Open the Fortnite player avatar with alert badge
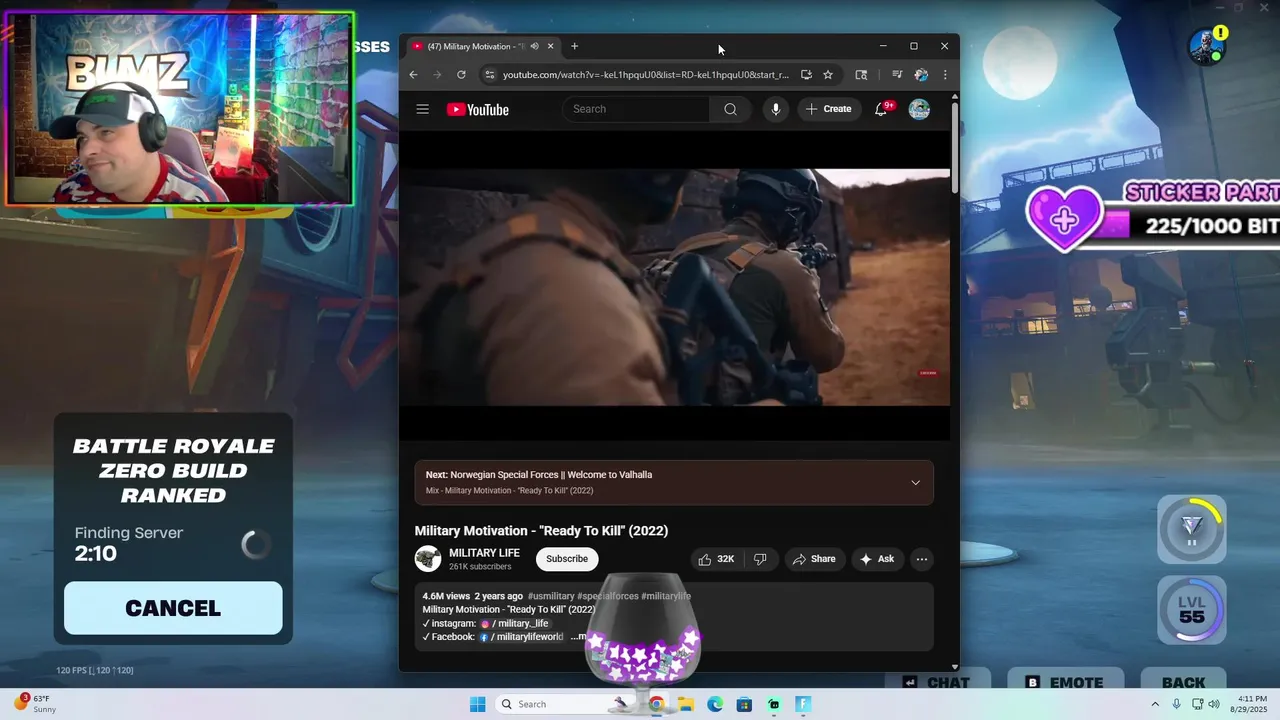The width and height of the screenshot is (1280, 720). 1206,46
